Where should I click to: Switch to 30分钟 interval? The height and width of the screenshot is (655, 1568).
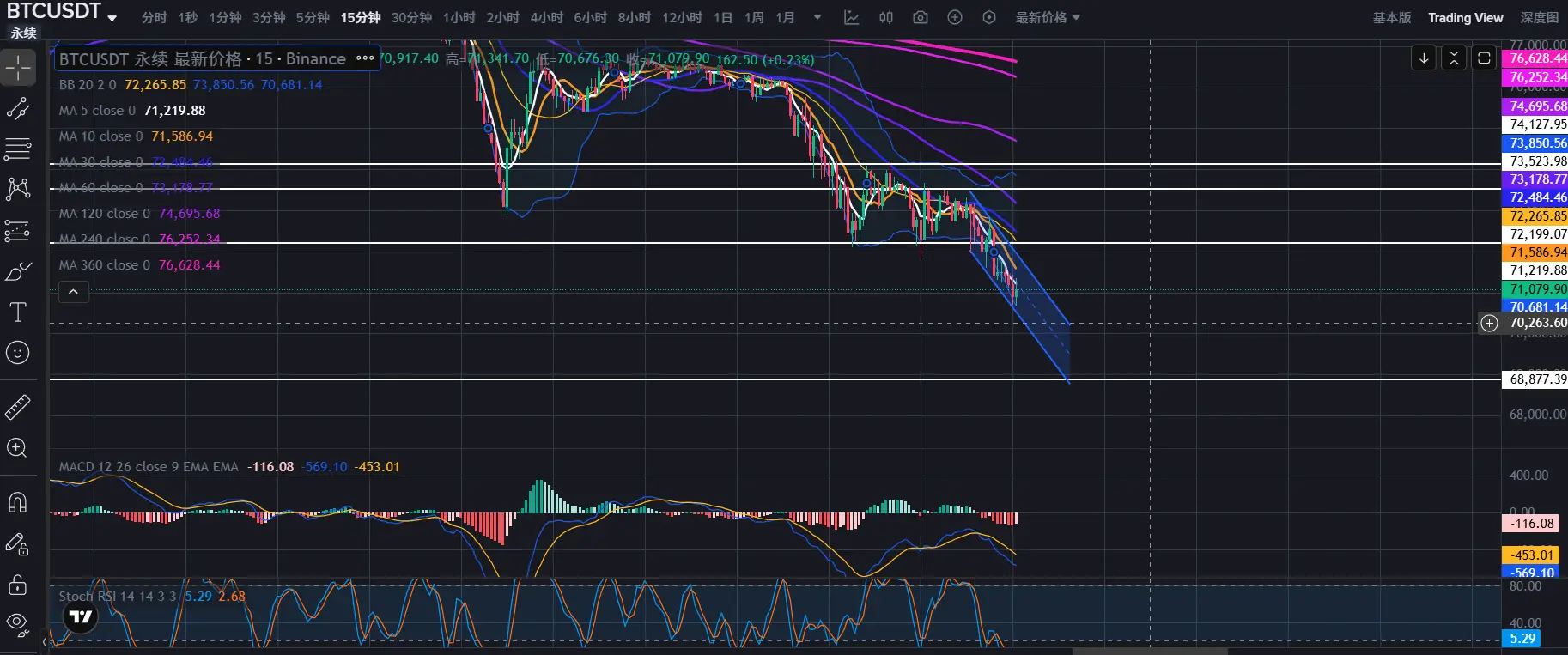click(412, 17)
